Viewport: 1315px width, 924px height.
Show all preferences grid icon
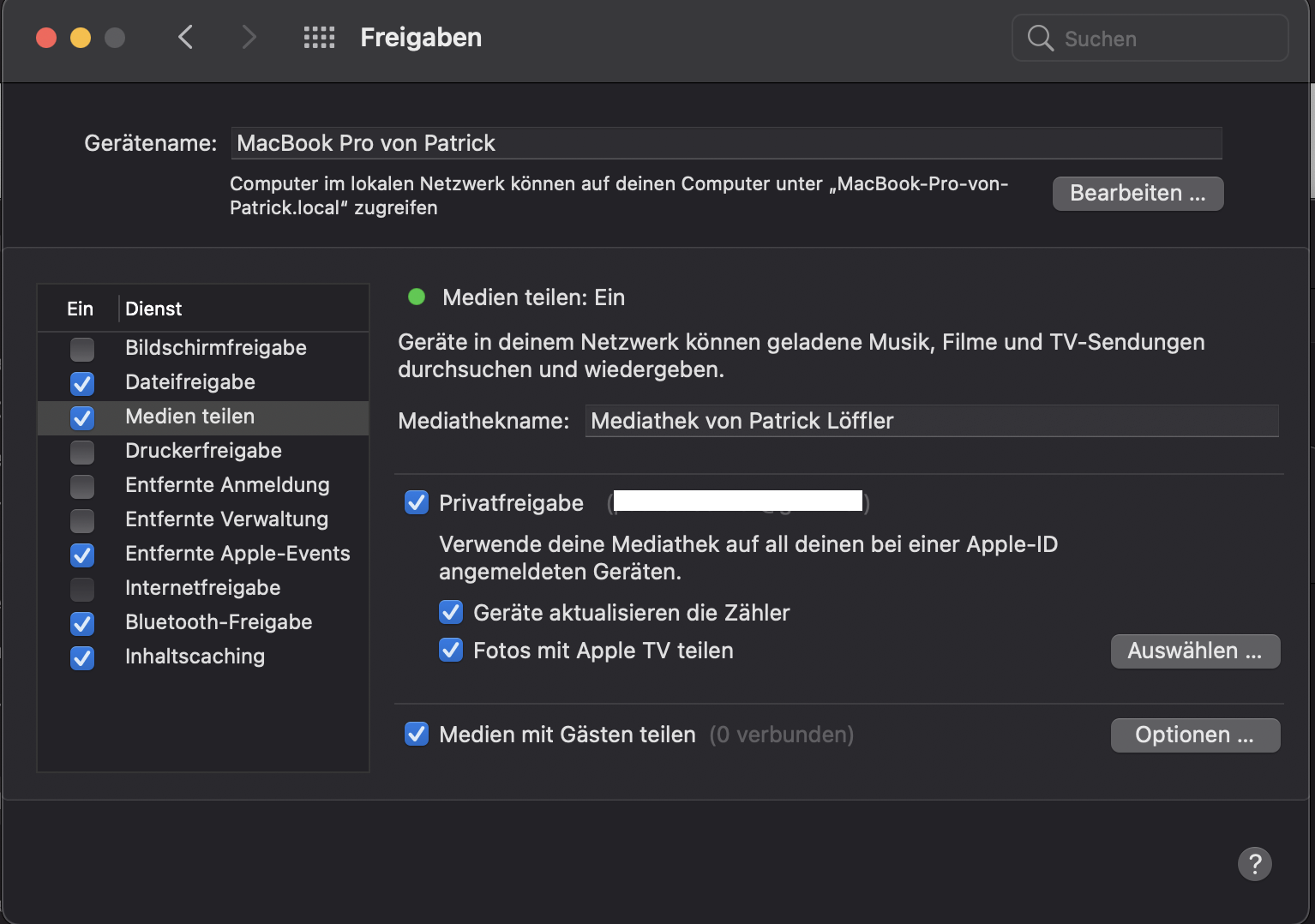(x=319, y=38)
